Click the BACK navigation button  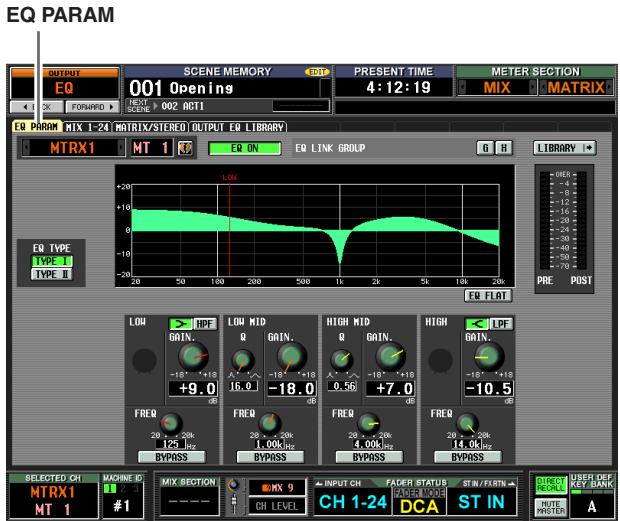pyautogui.click(x=36, y=107)
